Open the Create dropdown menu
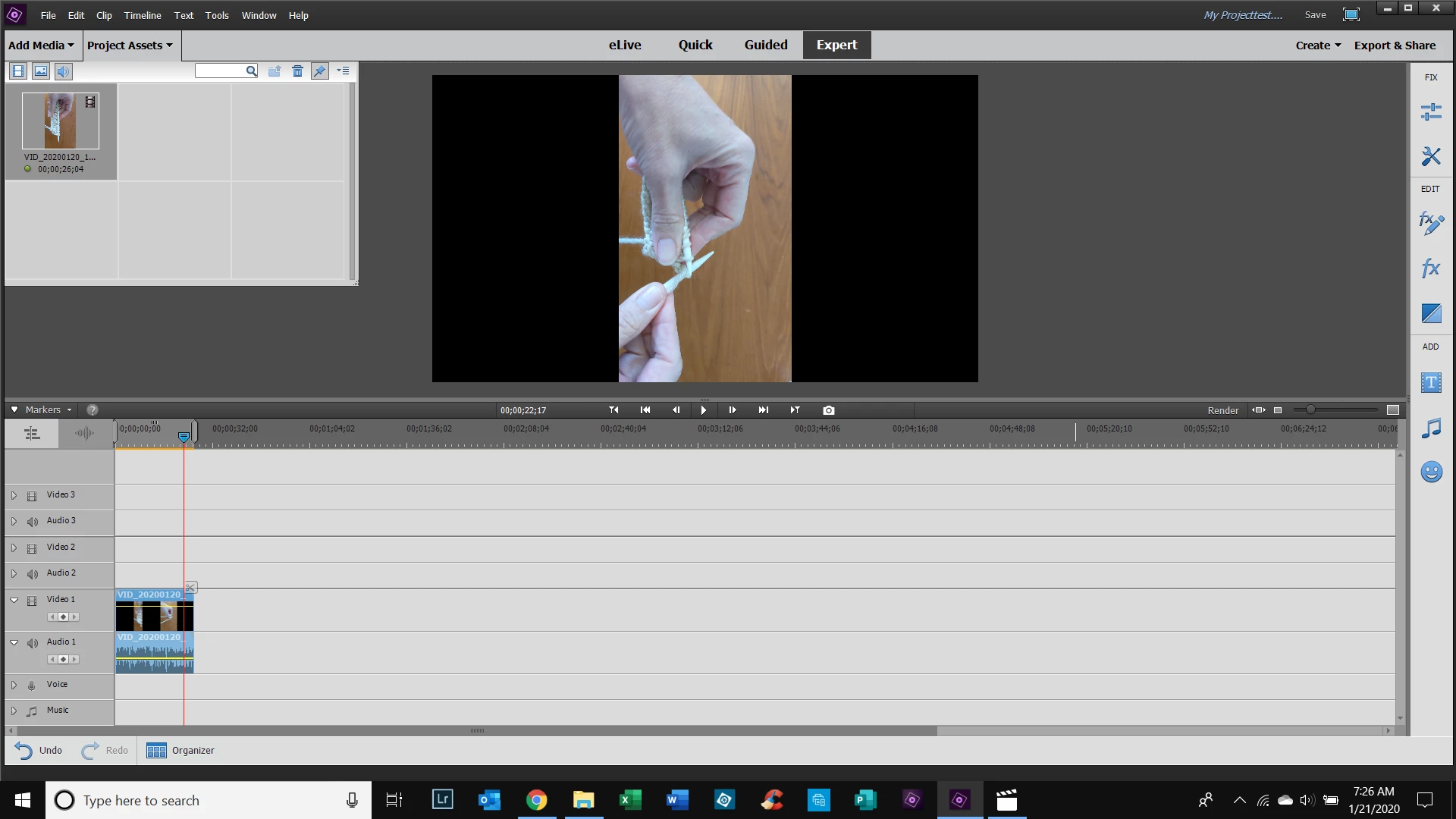The height and width of the screenshot is (819, 1456). click(x=1318, y=45)
